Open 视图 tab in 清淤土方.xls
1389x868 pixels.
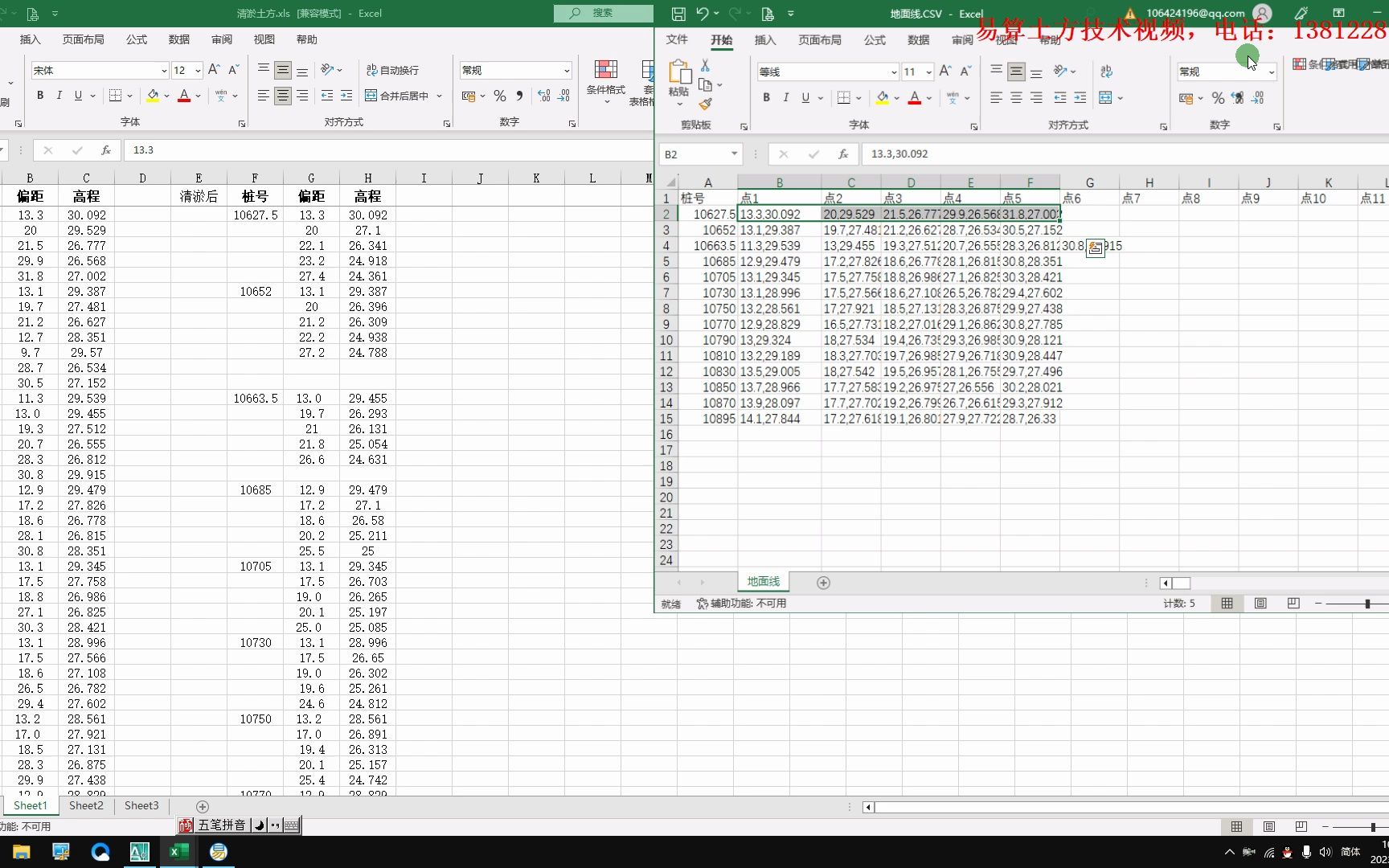pos(264,39)
